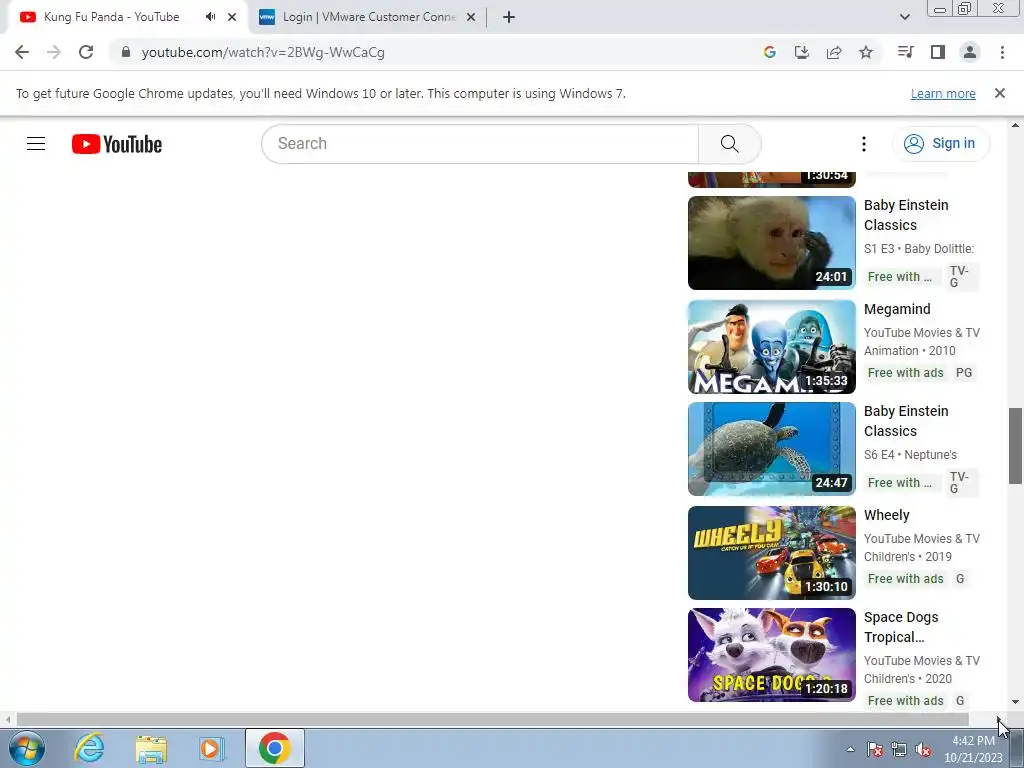Click the Wheely title
Viewport: 1024px width, 768px height.
(886, 515)
